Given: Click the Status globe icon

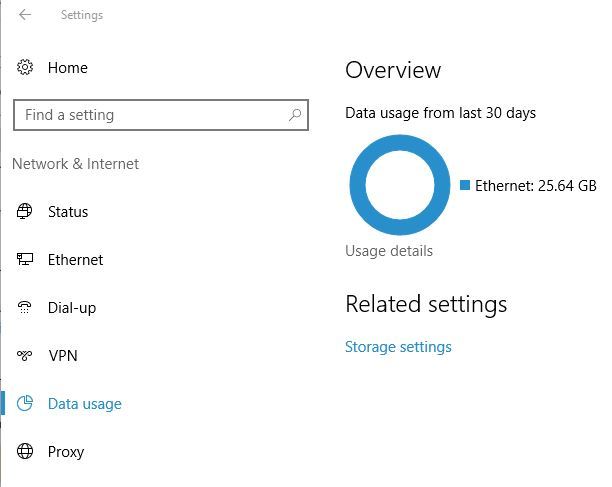Looking at the screenshot, I should (25, 212).
